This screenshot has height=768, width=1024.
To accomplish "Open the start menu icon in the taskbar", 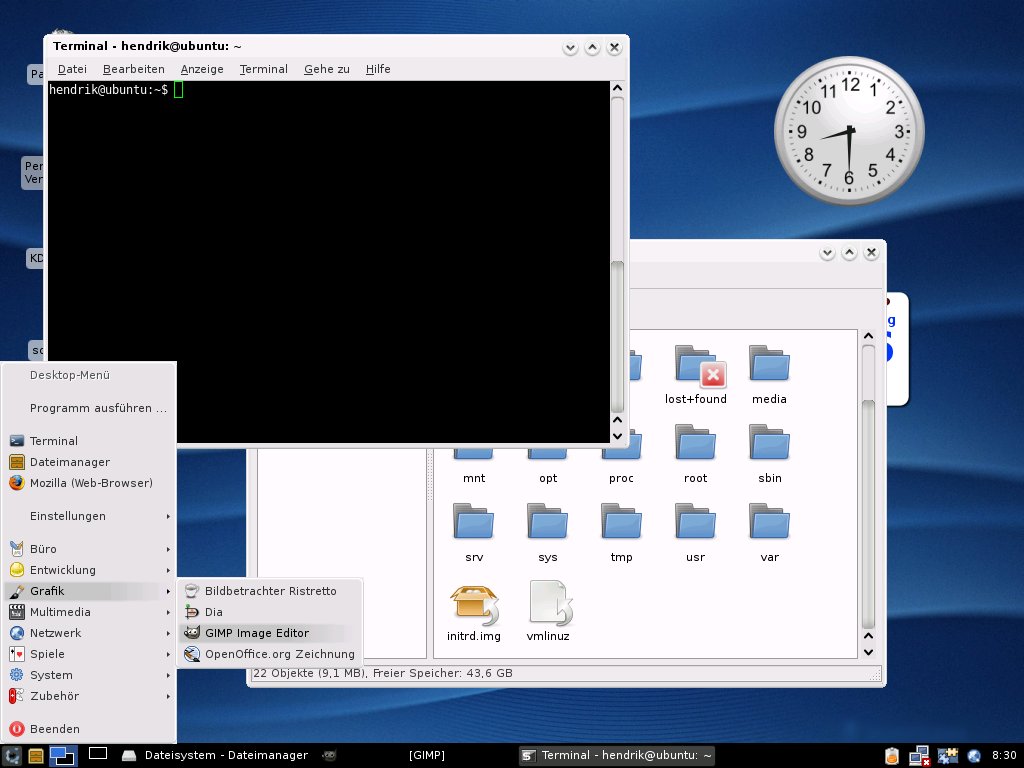I will tap(12, 756).
